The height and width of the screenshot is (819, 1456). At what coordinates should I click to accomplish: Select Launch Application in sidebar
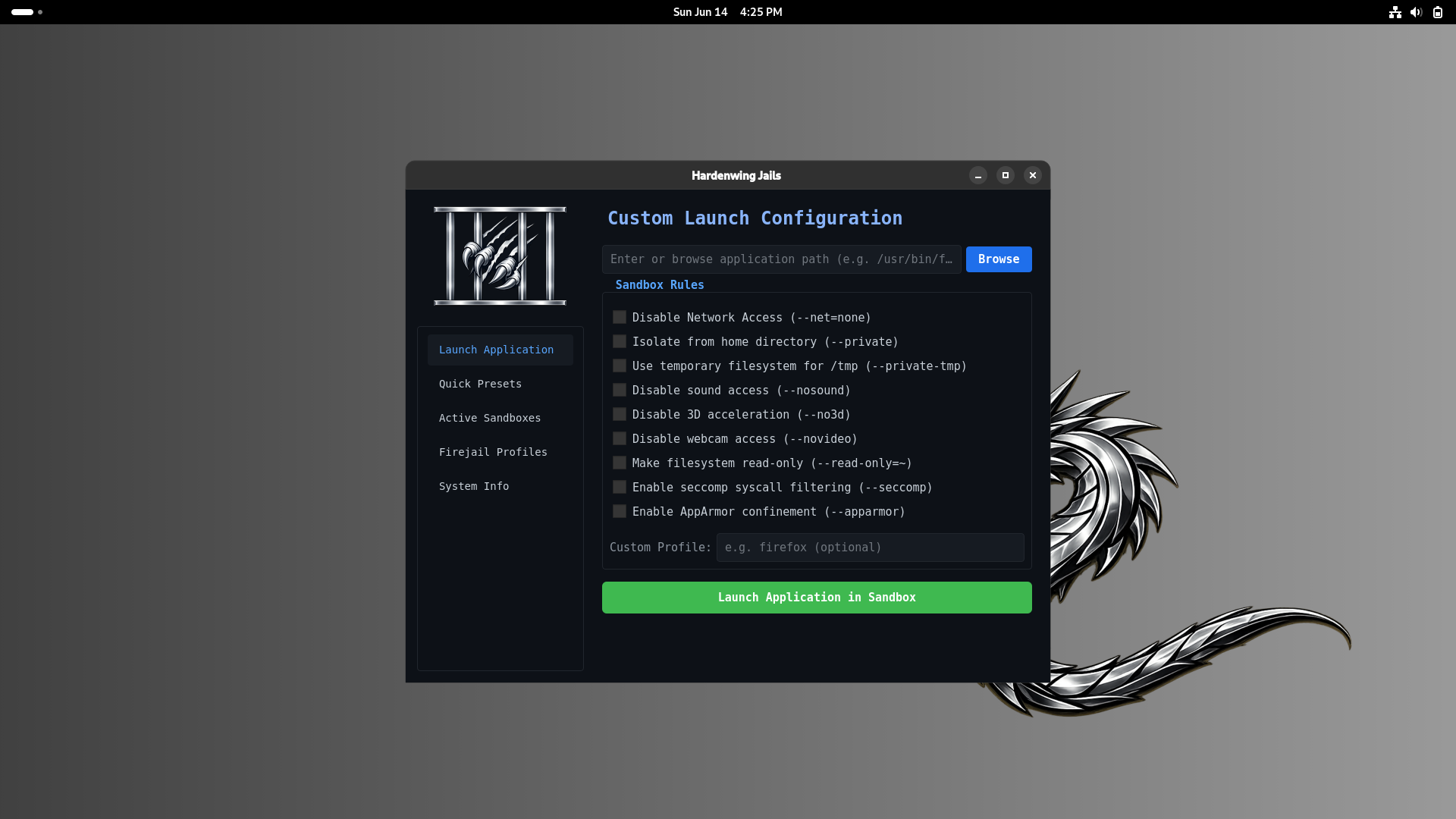[x=500, y=350]
